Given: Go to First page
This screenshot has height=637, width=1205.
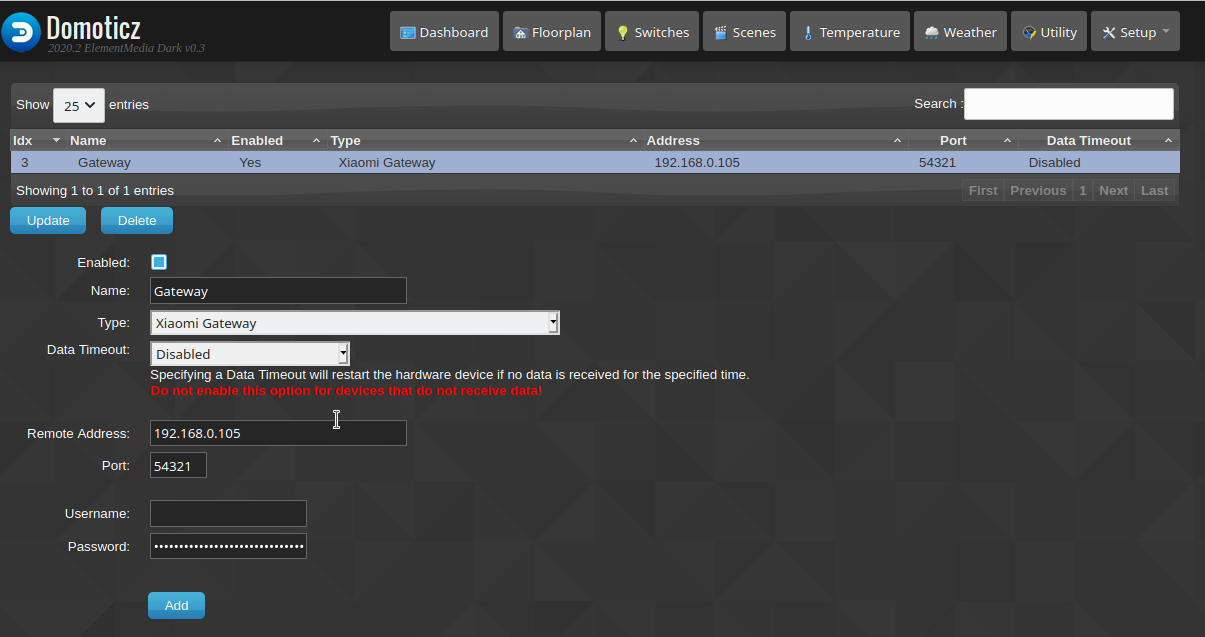Looking at the screenshot, I should [x=983, y=190].
